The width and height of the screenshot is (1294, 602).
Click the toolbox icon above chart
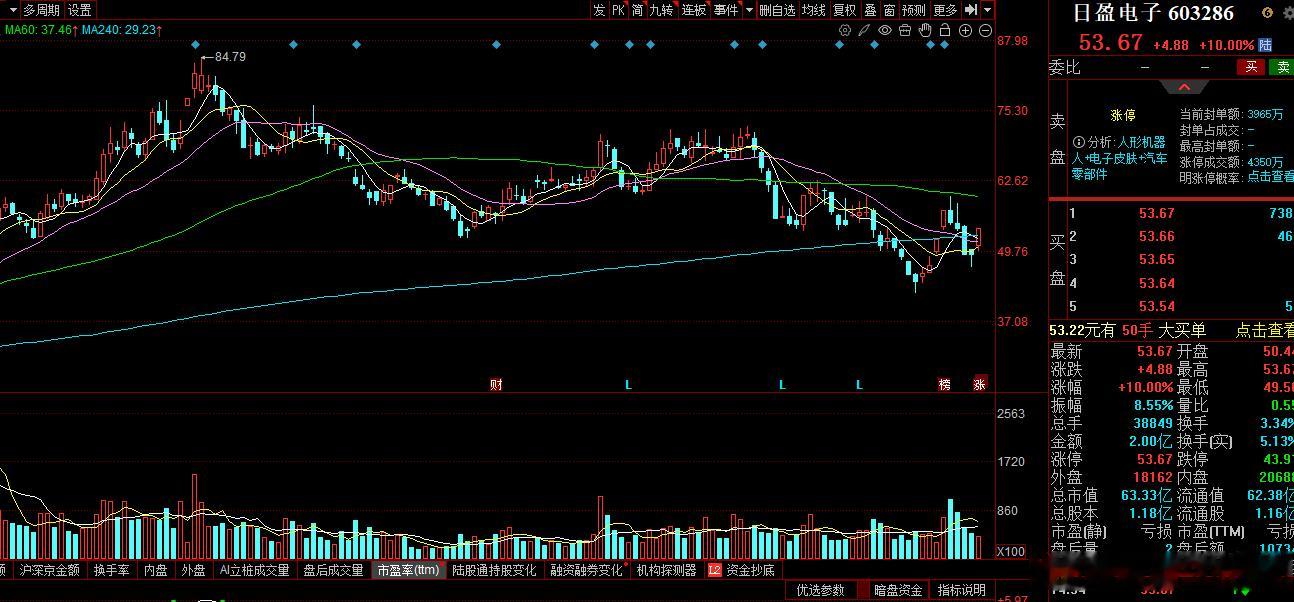tap(905, 30)
